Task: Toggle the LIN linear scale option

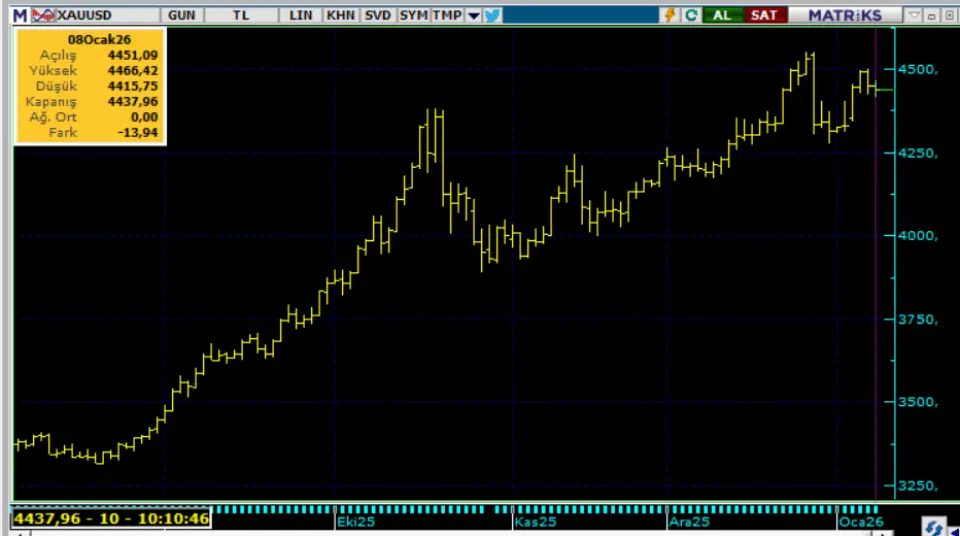Action: coord(300,15)
